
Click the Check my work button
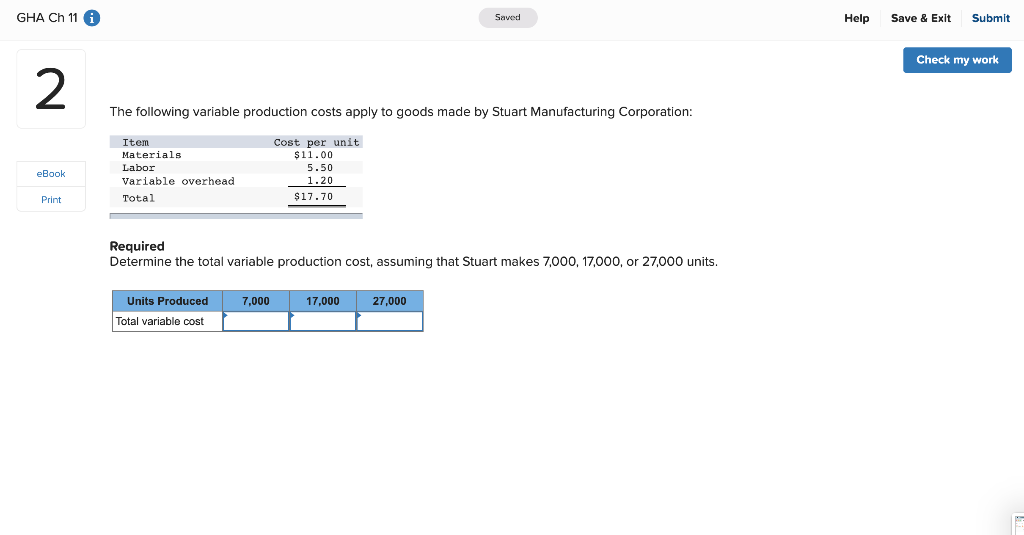point(957,60)
